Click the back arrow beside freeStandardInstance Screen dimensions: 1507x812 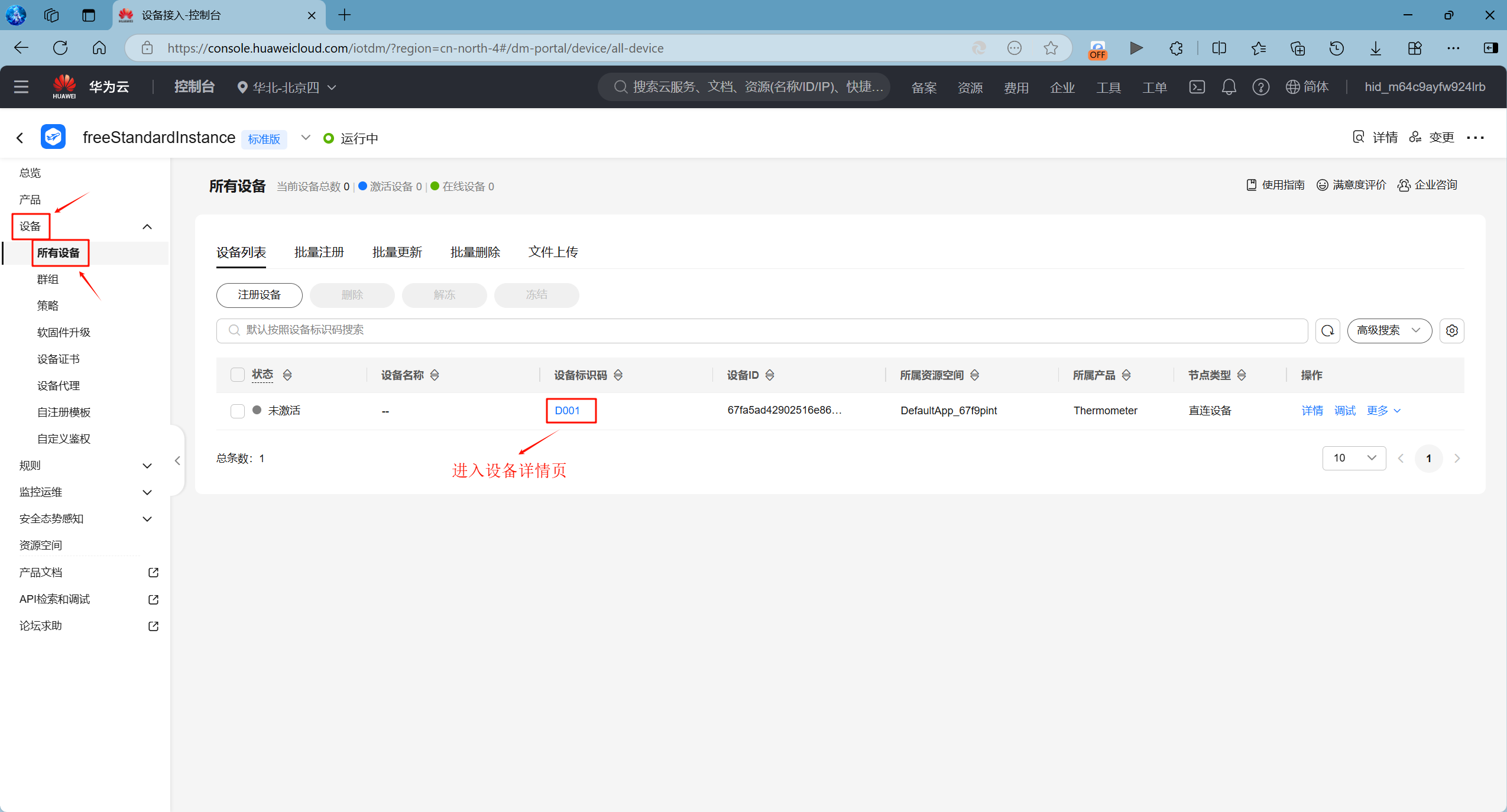[x=20, y=138]
